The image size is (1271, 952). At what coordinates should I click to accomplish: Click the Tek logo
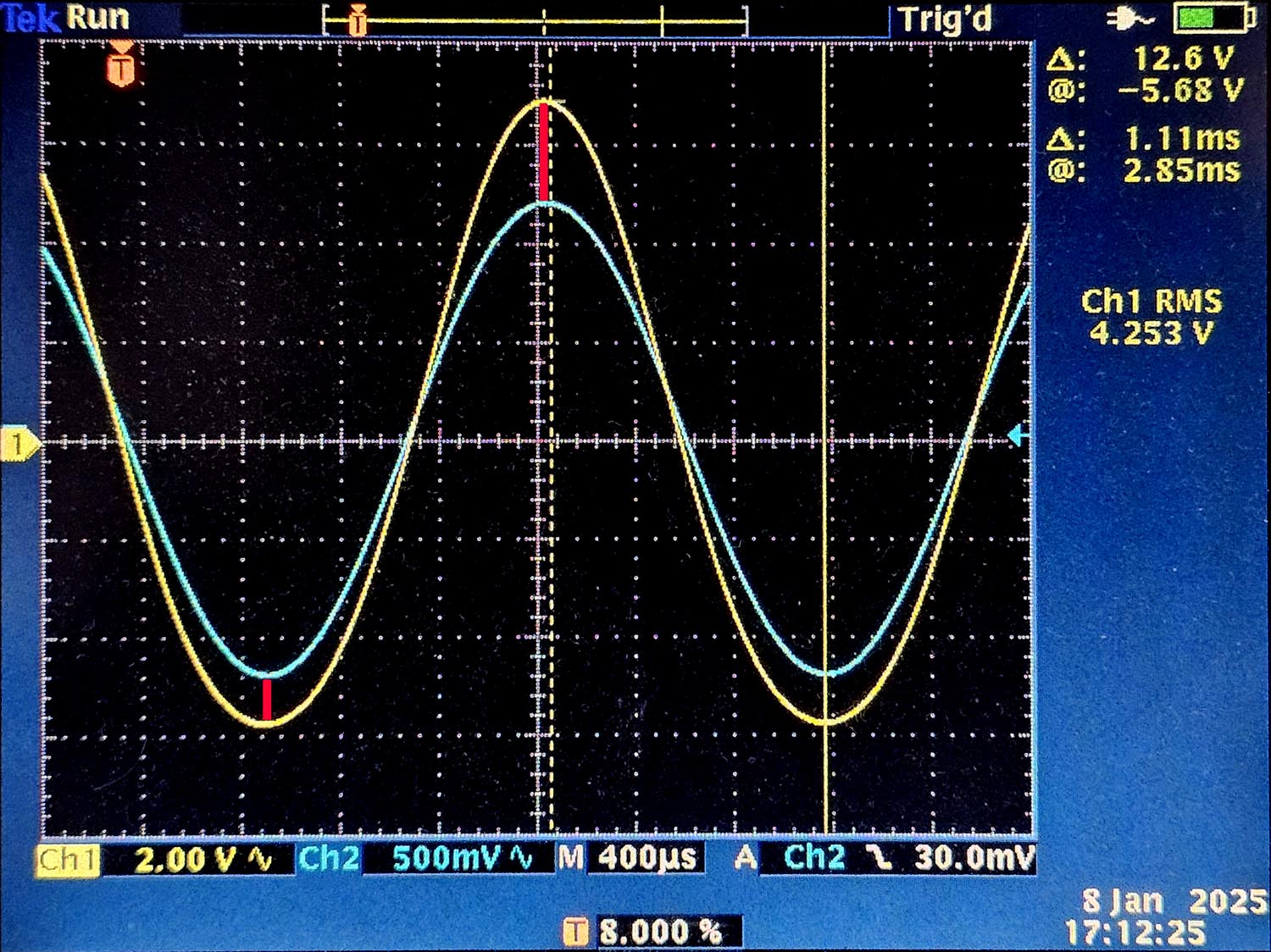tap(31, 18)
